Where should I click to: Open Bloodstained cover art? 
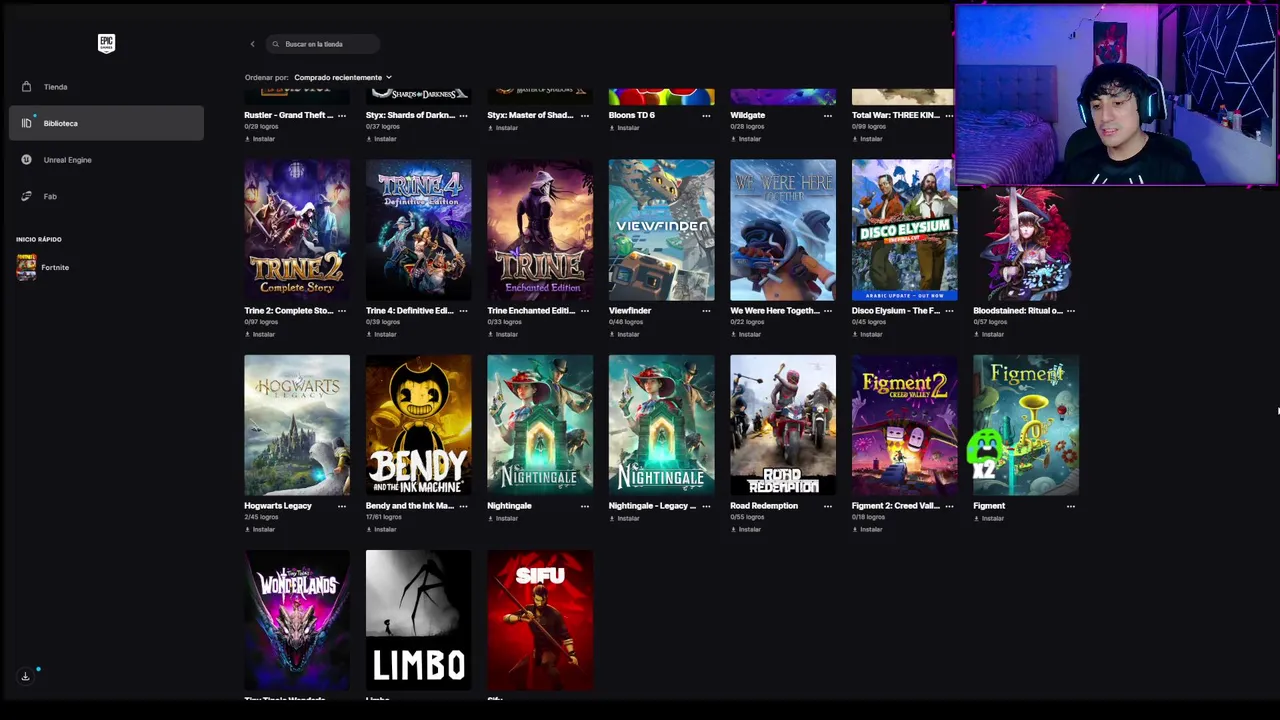point(1026,243)
